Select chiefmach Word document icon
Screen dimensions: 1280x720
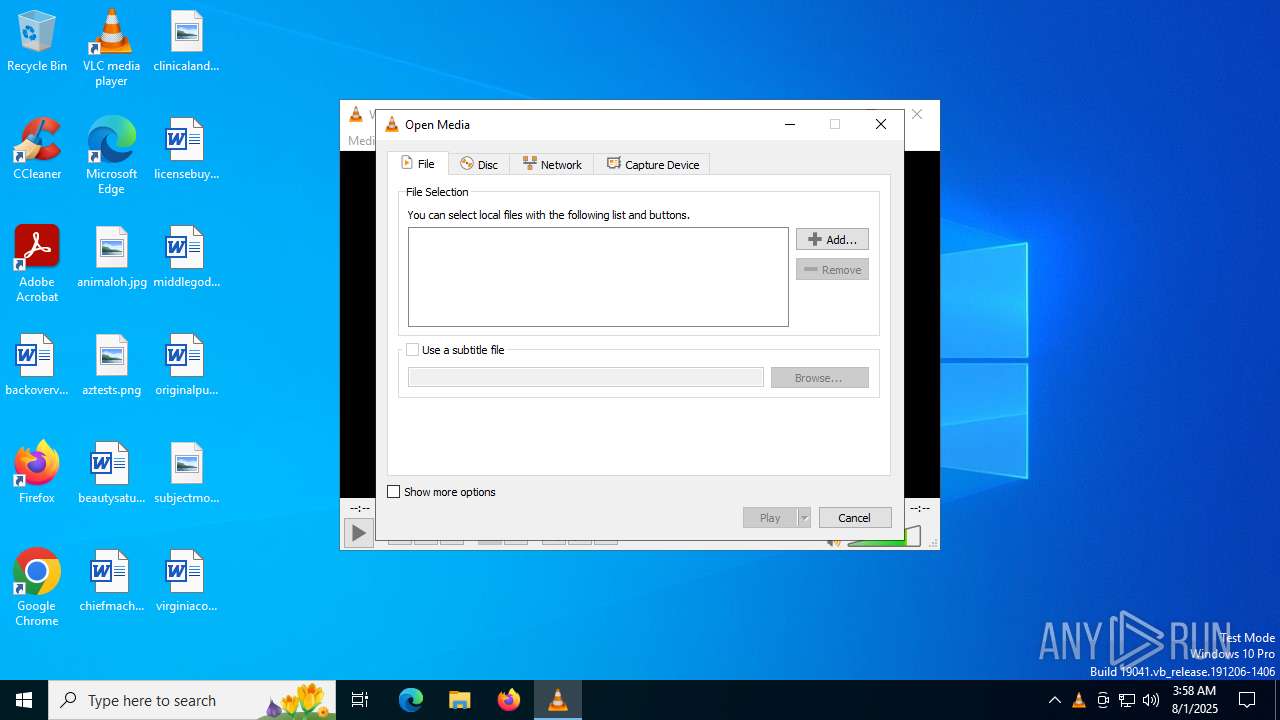click(111, 581)
